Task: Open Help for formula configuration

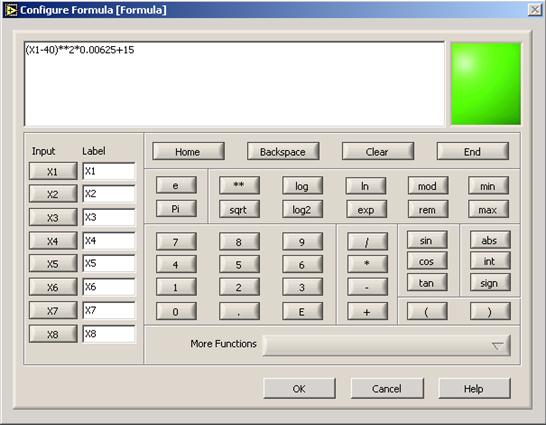Action: click(x=474, y=388)
